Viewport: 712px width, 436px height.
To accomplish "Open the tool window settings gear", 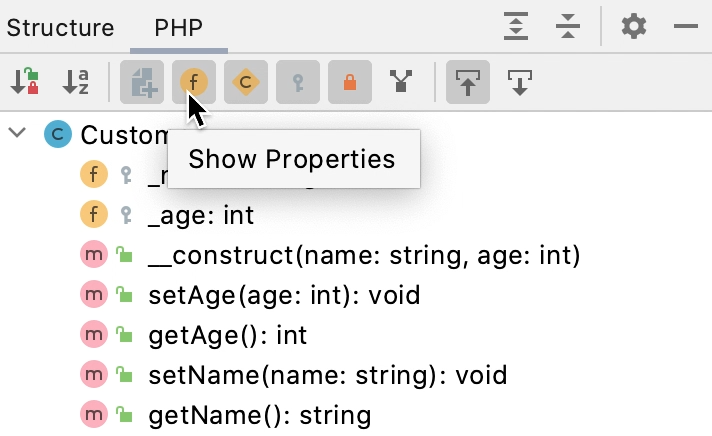I will click(x=633, y=26).
